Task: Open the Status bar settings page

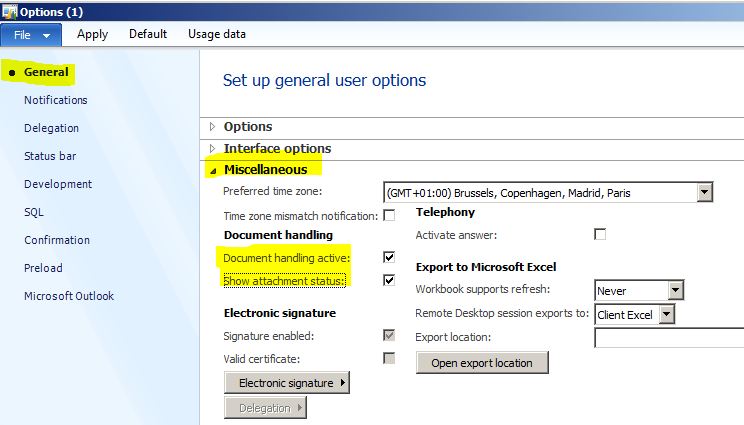Action: pyautogui.click(x=50, y=156)
